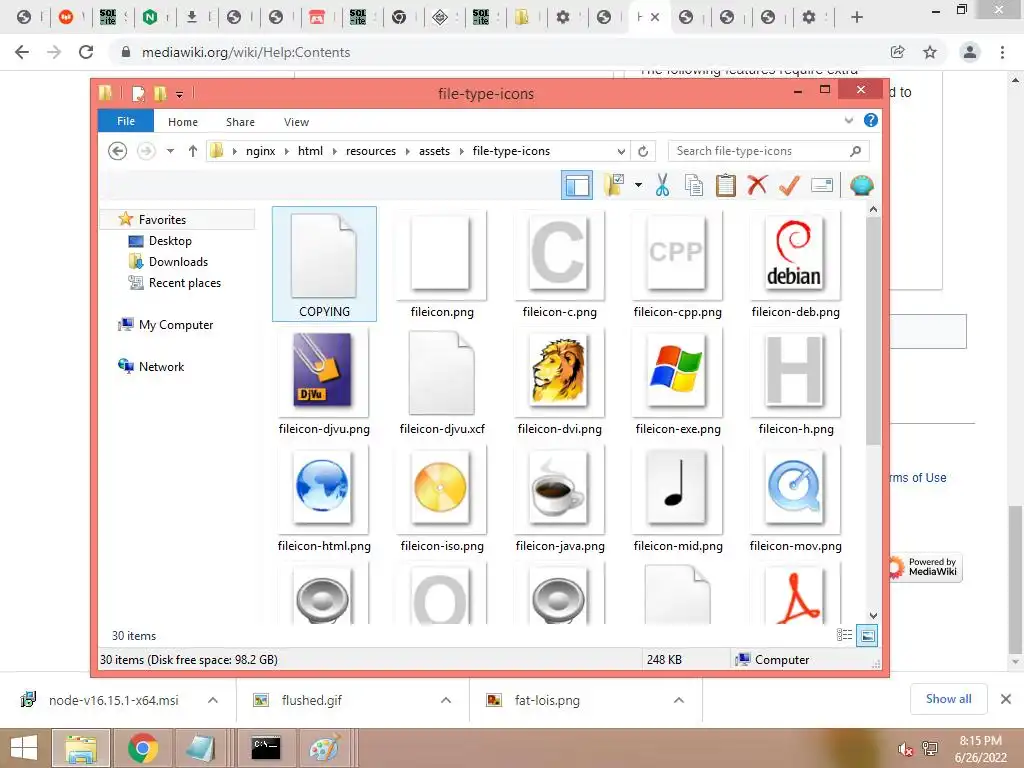Select the fileicon-djvu.xcf file

click(x=442, y=382)
